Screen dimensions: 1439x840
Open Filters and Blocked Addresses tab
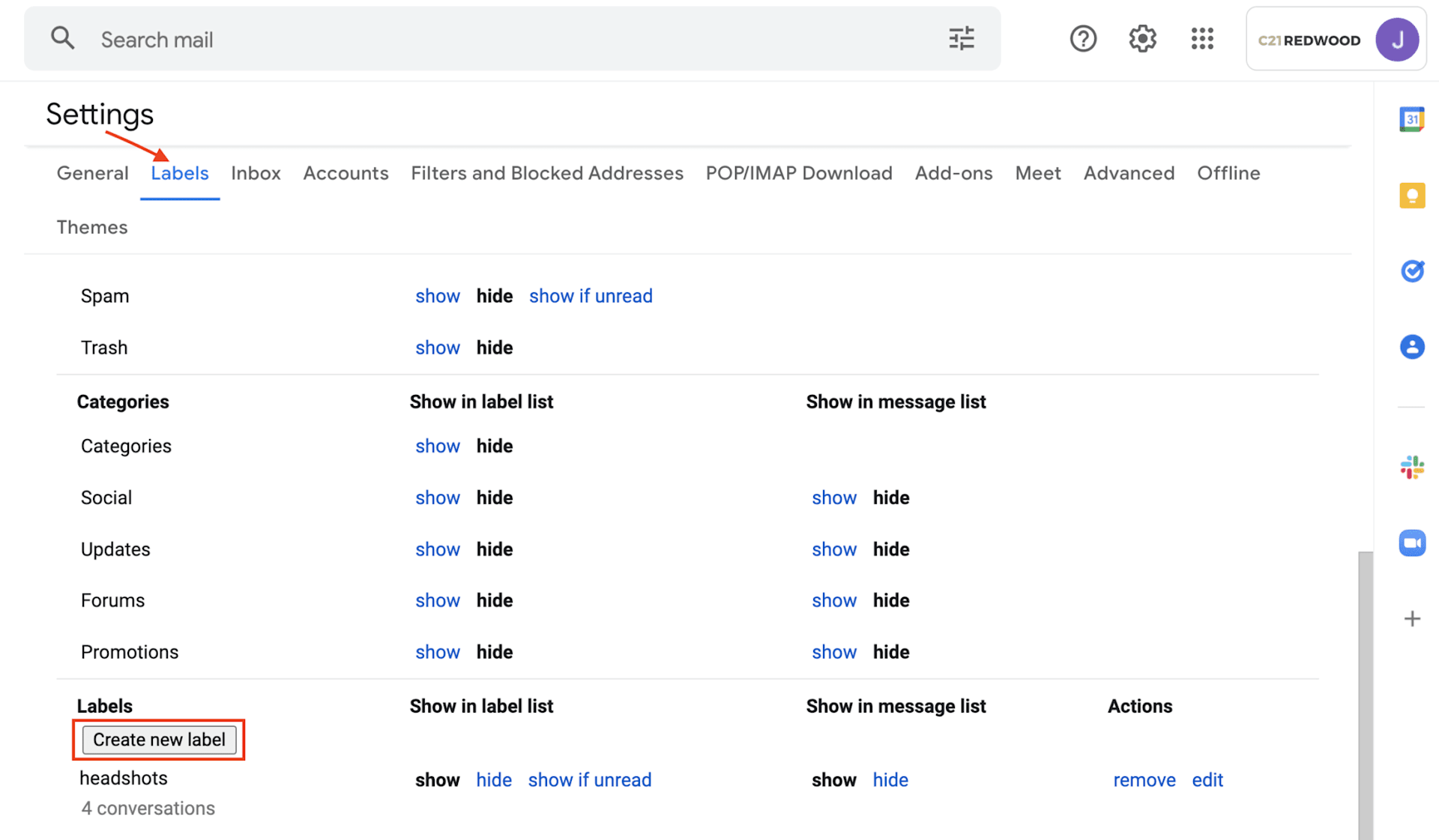[x=546, y=173]
